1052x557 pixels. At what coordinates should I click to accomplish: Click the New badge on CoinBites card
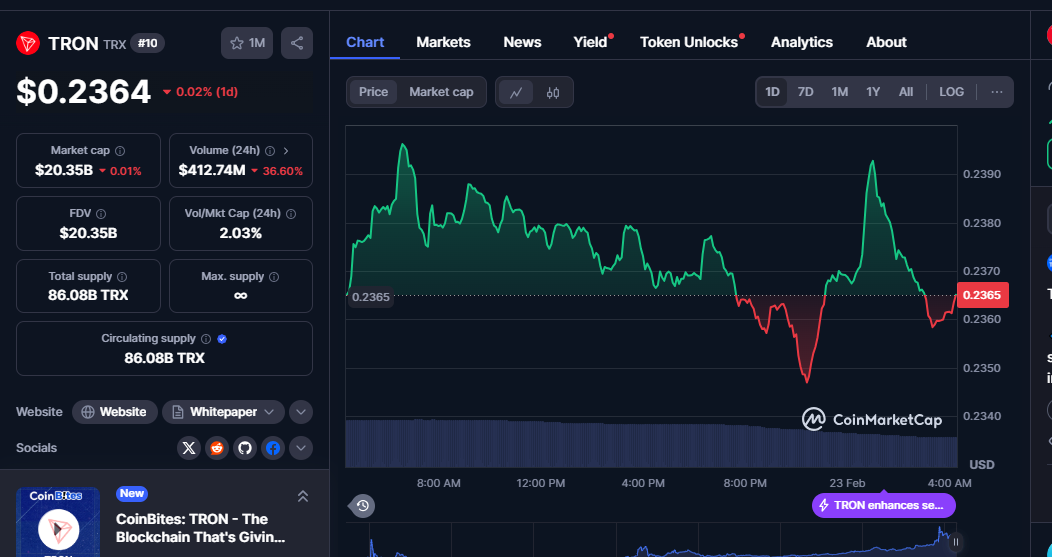click(132, 494)
